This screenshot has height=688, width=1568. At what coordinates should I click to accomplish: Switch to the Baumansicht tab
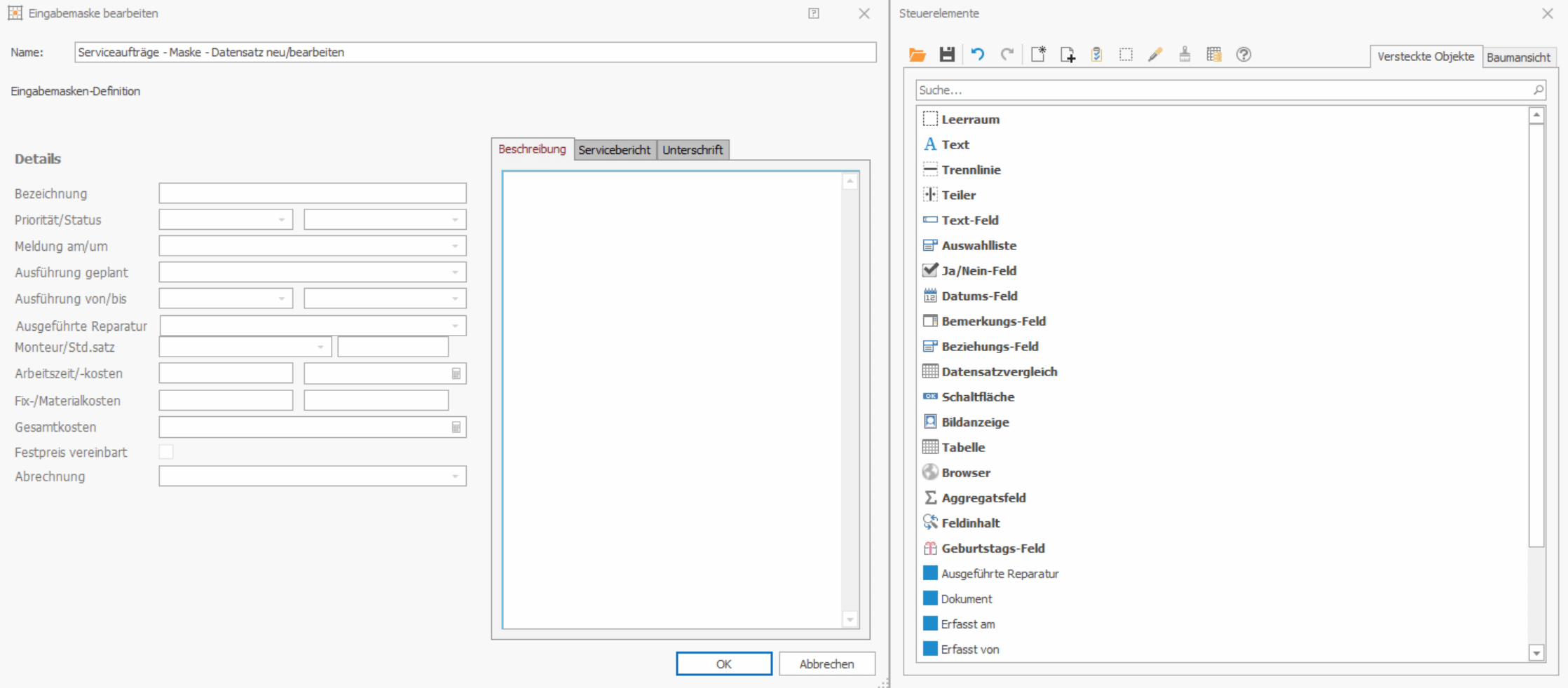click(1518, 57)
